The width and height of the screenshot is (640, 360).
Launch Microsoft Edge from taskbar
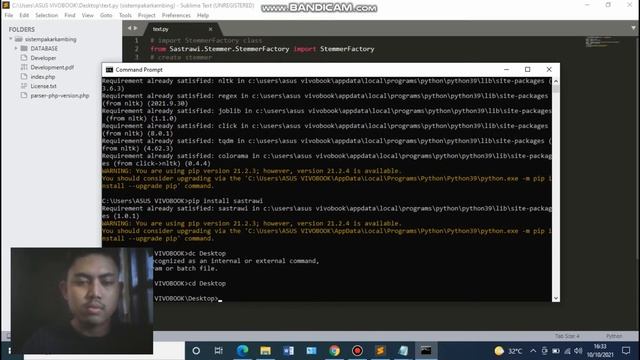(x=242, y=351)
